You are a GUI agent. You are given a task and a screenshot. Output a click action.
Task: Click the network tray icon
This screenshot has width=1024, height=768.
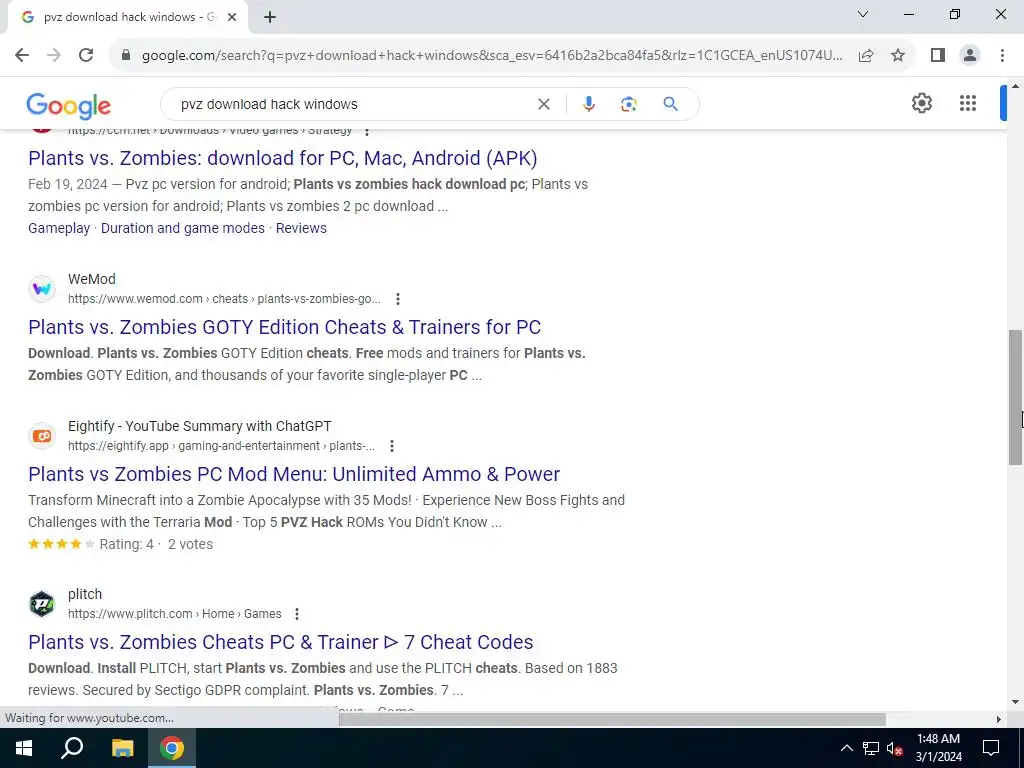click(x=871, y=748)
